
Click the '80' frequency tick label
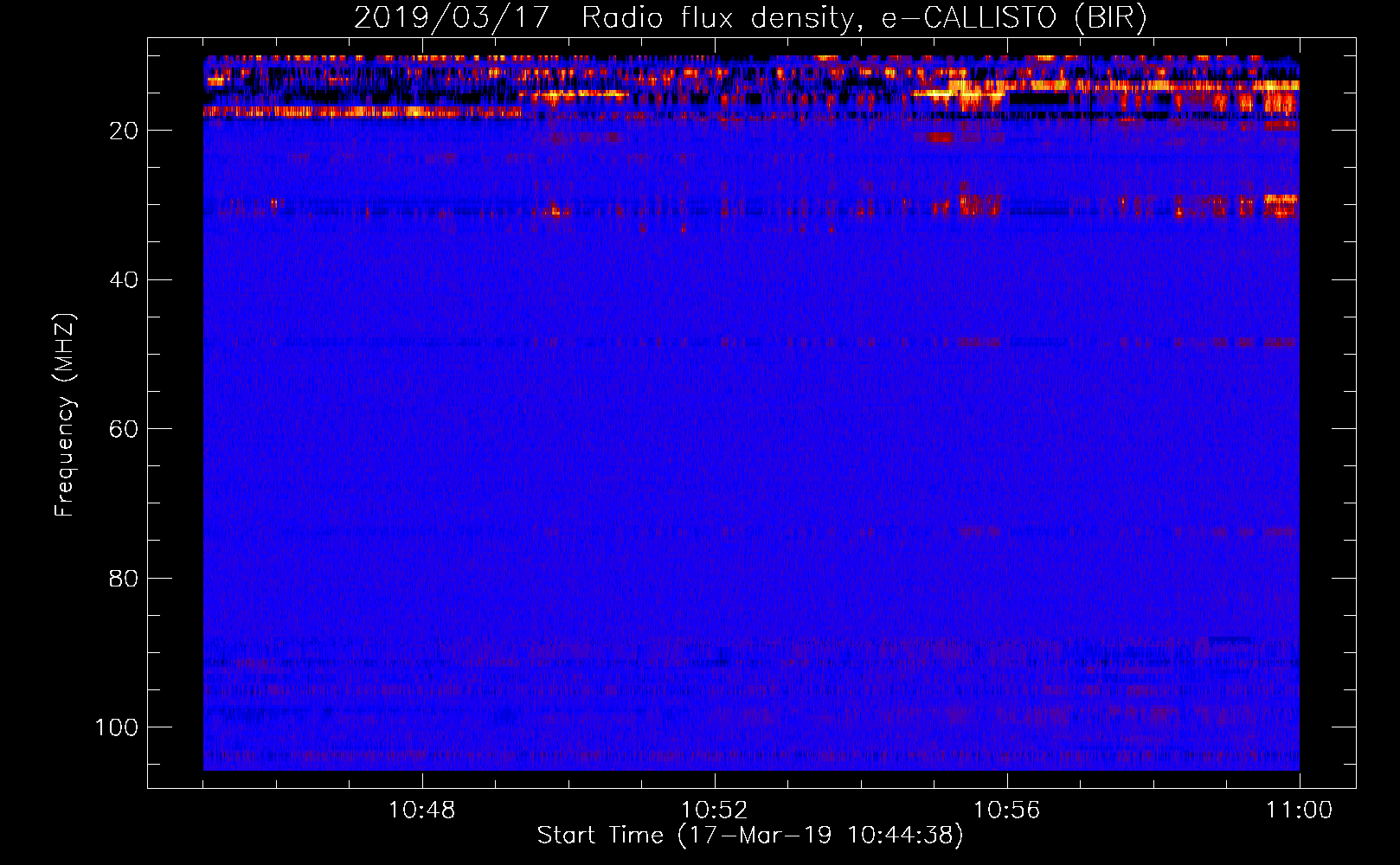point(124,579)
